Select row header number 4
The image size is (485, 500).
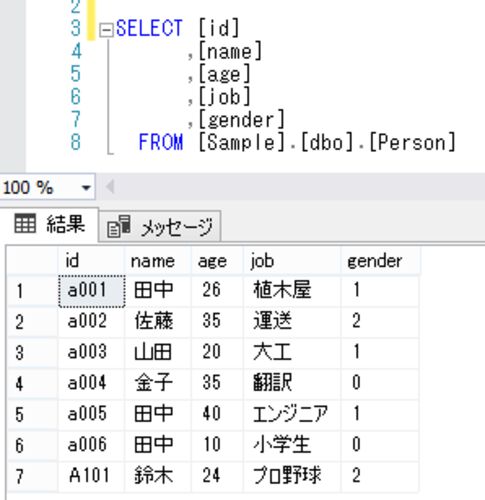pos(32,384)
